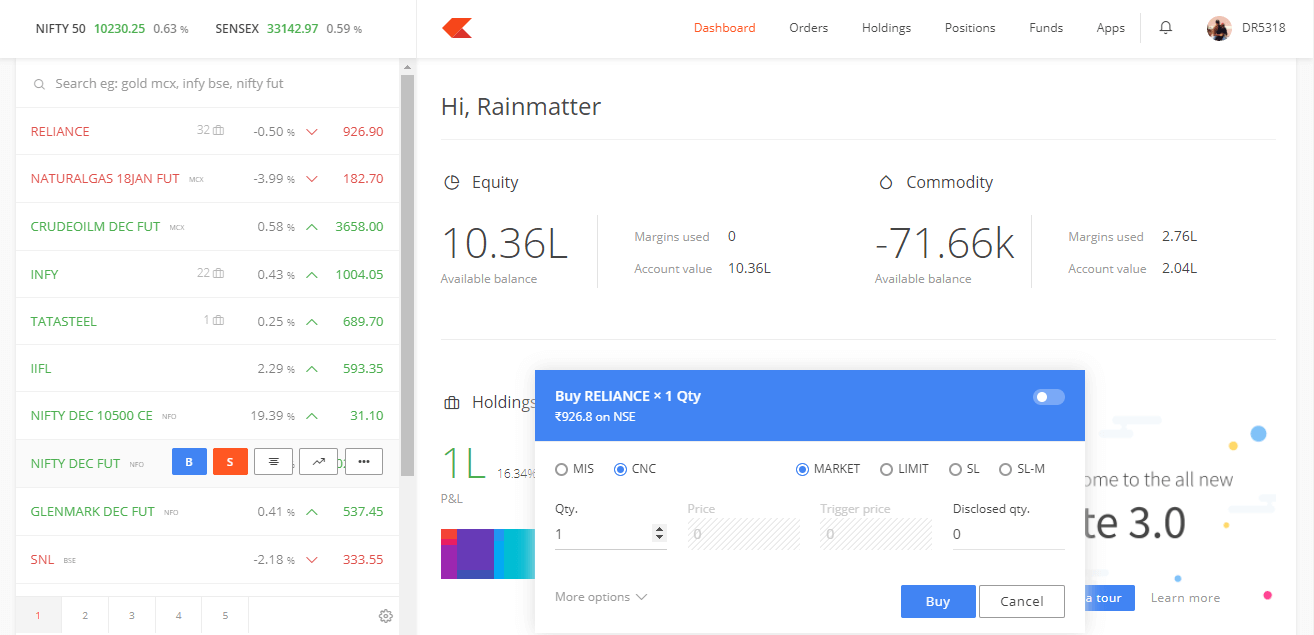Click the Commodity droplet icon
The height and width of the screenshot is (635, 1314).
pyautogui.click(x=885, y=183)
